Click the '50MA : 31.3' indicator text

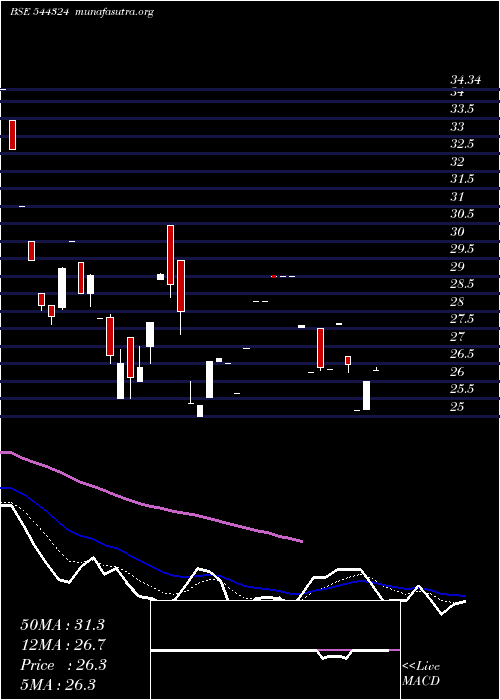[62, 625]
